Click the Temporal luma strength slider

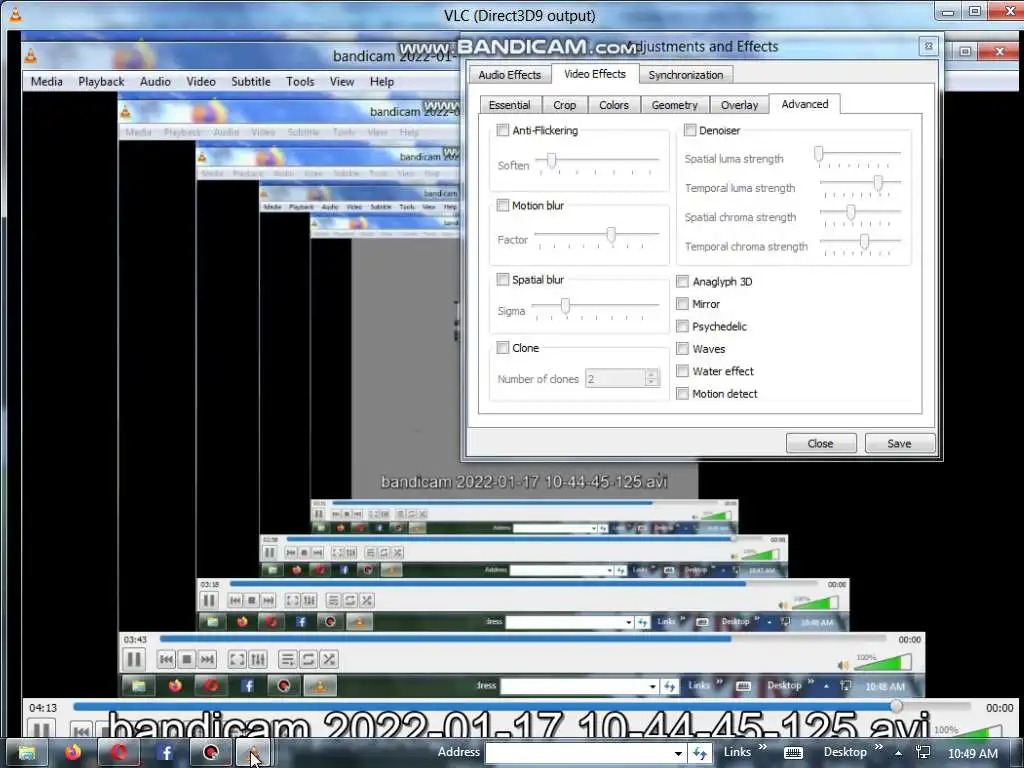click(860, 185)
